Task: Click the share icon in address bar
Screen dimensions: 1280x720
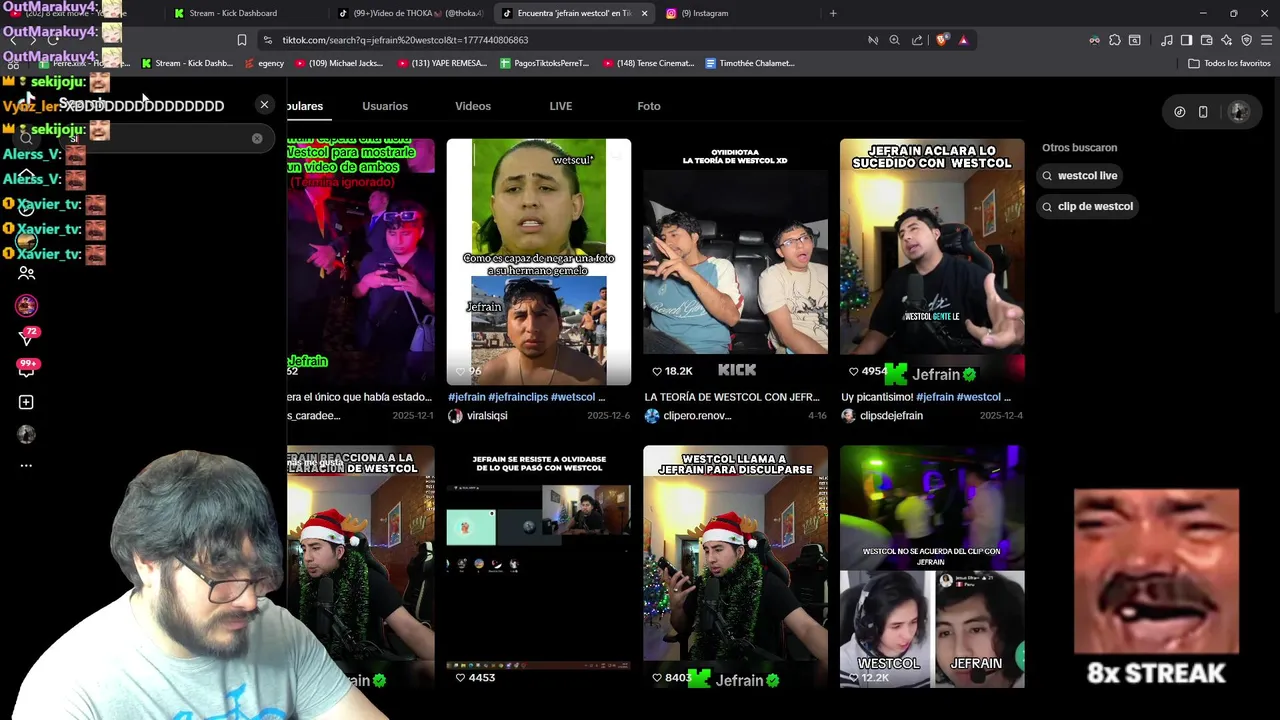Action: pos(917,40)
